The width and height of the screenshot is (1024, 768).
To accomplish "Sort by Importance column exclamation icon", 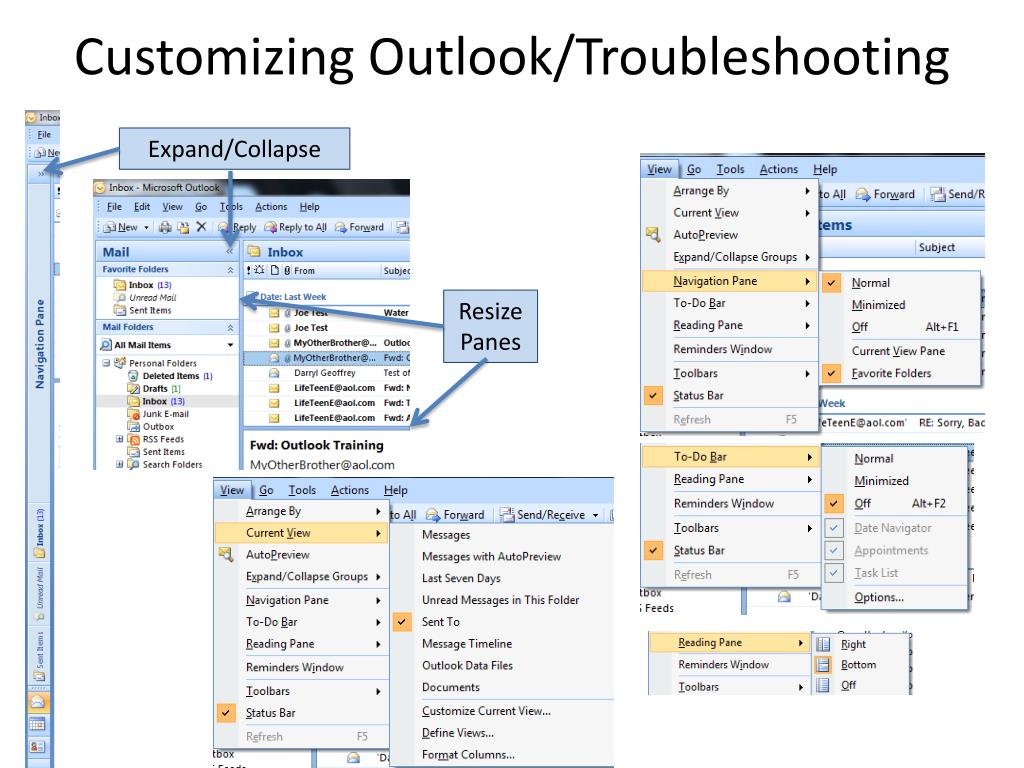I will pos(248,270).
